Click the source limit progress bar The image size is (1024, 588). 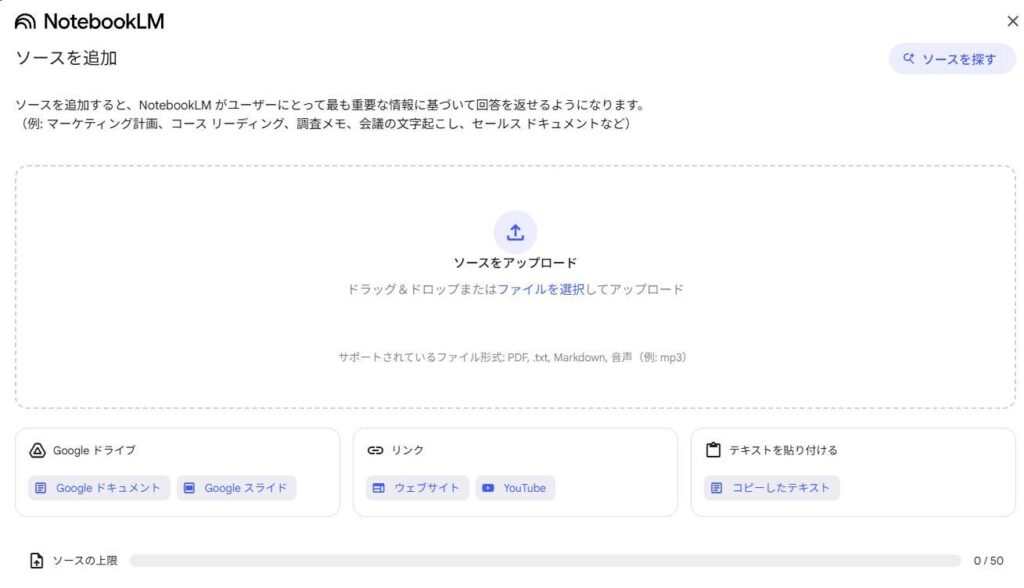point(545,561)
